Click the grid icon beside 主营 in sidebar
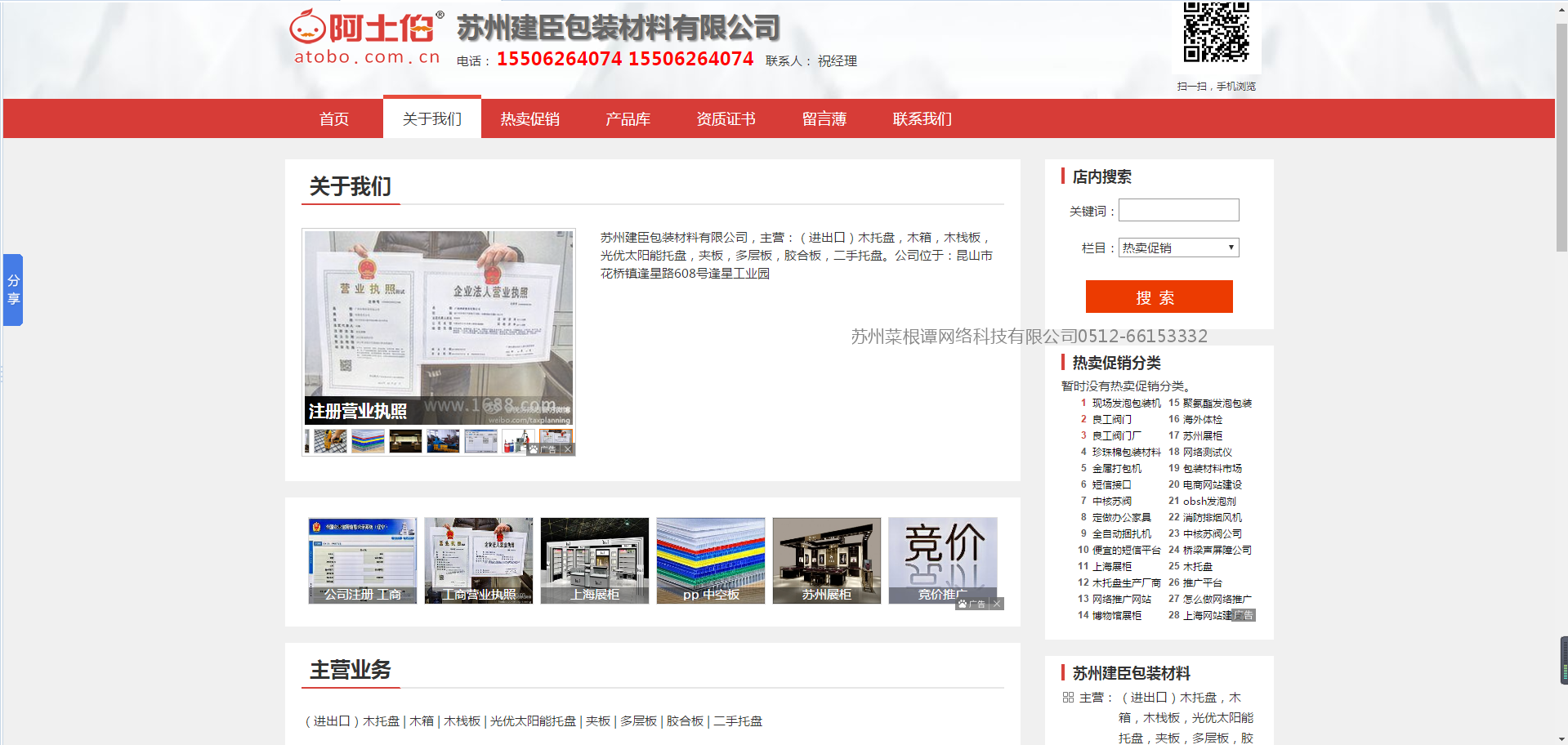 (1068, 698)
